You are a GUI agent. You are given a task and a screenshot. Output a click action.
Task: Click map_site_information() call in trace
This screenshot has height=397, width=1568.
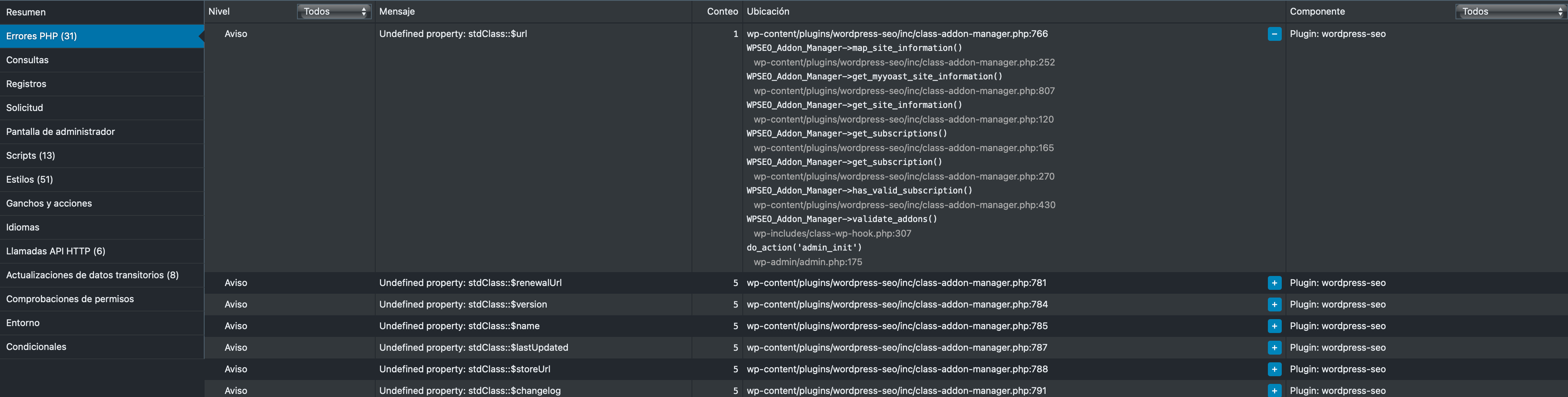pyautogui.click(x=855, y=48)
